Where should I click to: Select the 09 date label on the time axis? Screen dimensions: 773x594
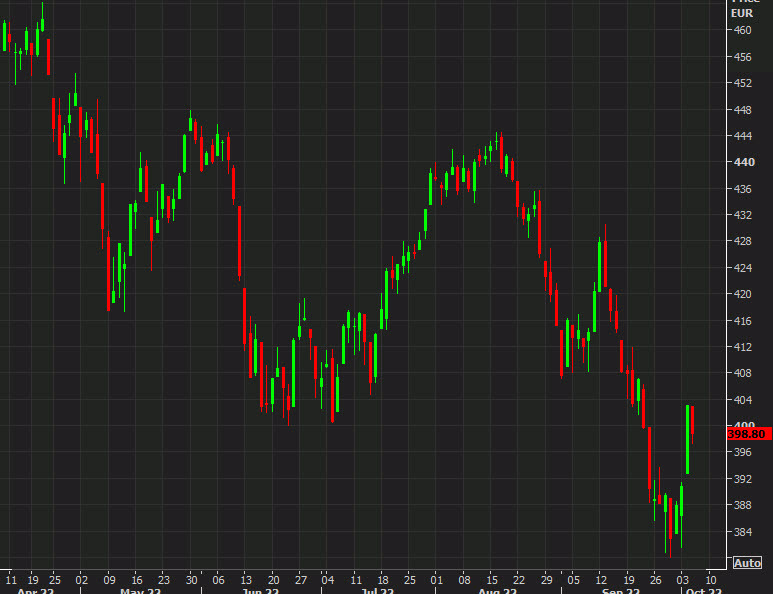(109, 580)
